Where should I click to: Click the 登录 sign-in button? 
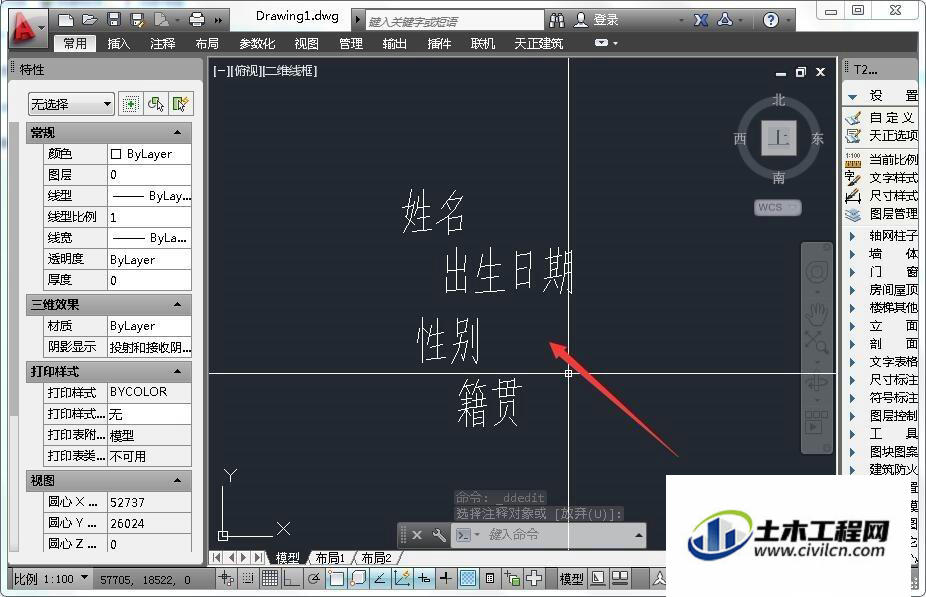(x=596, y=21)
